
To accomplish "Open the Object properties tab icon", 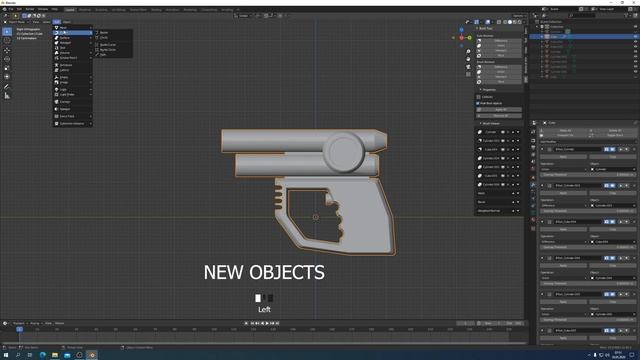I will (x=533, y=178).
